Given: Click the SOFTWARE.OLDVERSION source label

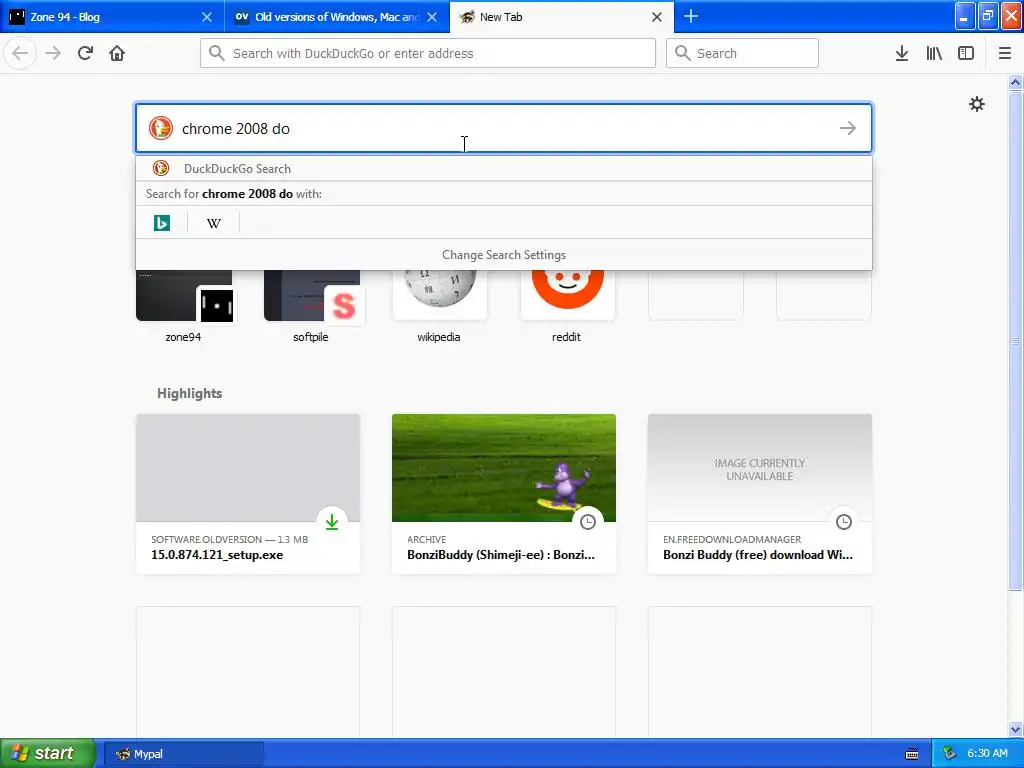Looking at the screenshot, I should pyautogui.click(x=206, y=539).
